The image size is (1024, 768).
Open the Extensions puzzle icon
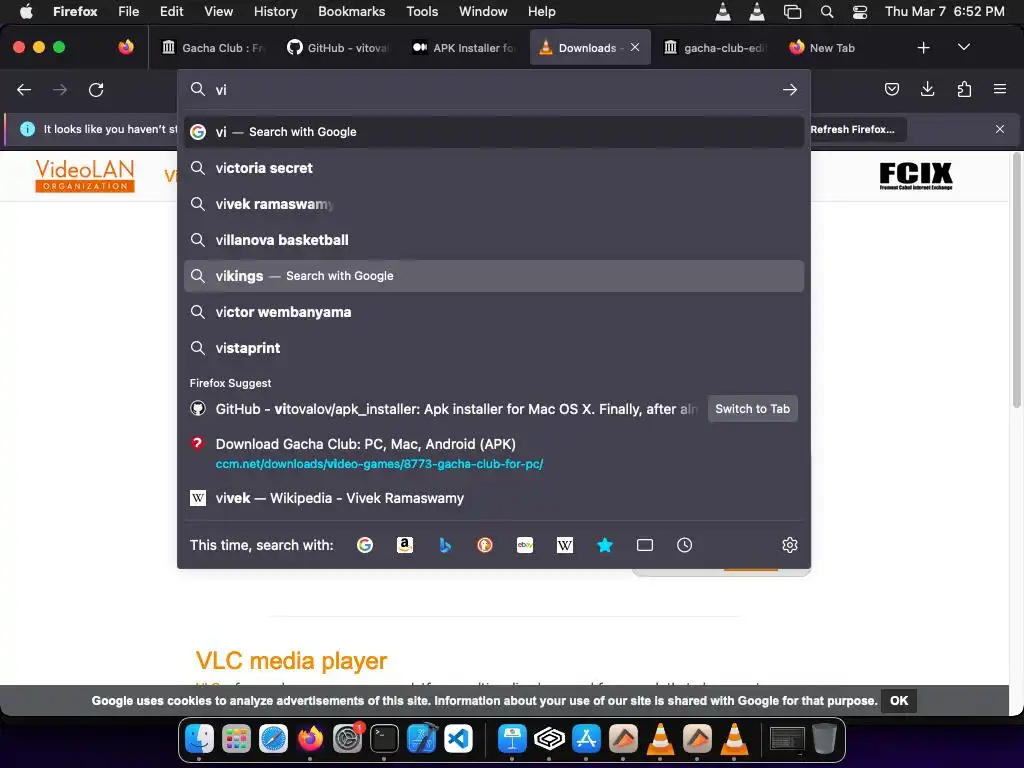point(964,89)
